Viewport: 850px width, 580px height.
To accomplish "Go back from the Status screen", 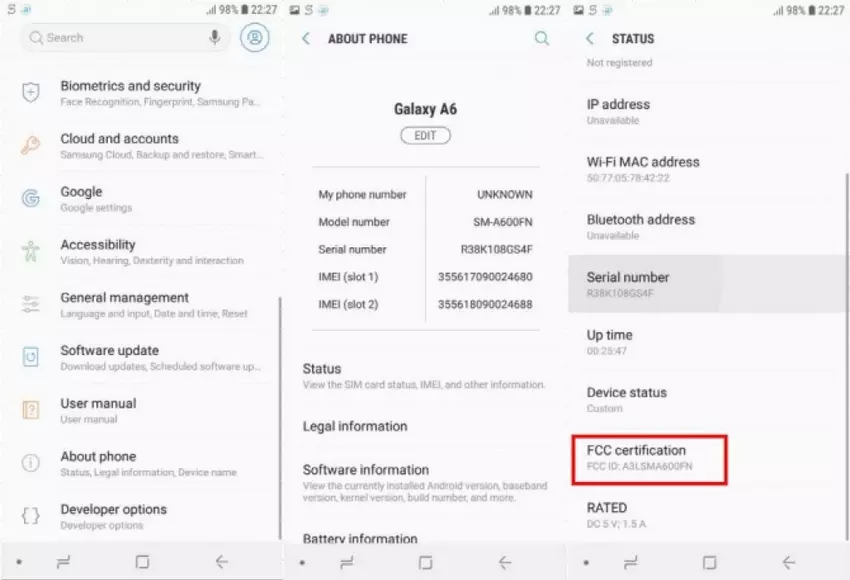I will click(x=590, y=39).
